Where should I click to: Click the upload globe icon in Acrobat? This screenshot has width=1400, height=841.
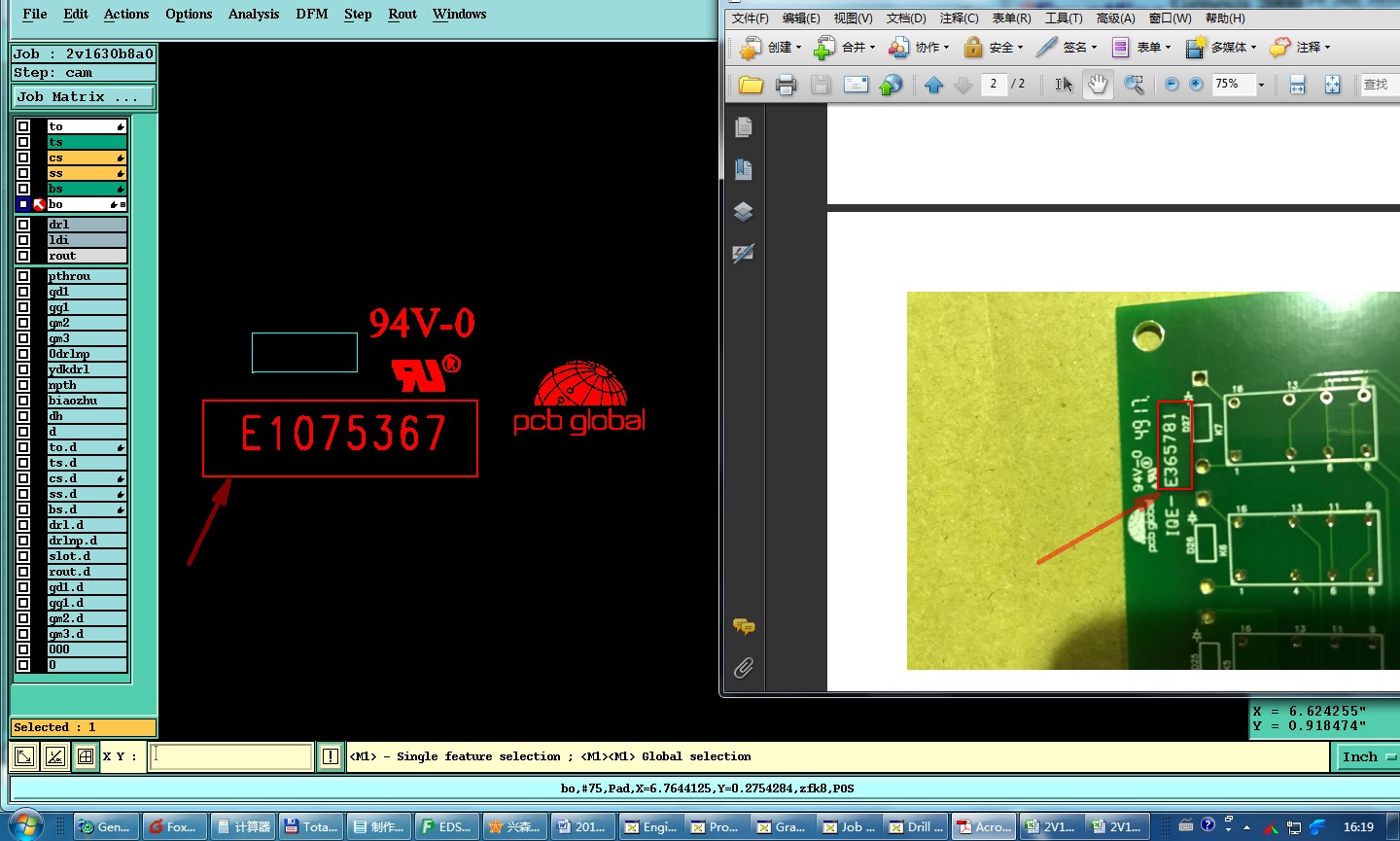891,85
